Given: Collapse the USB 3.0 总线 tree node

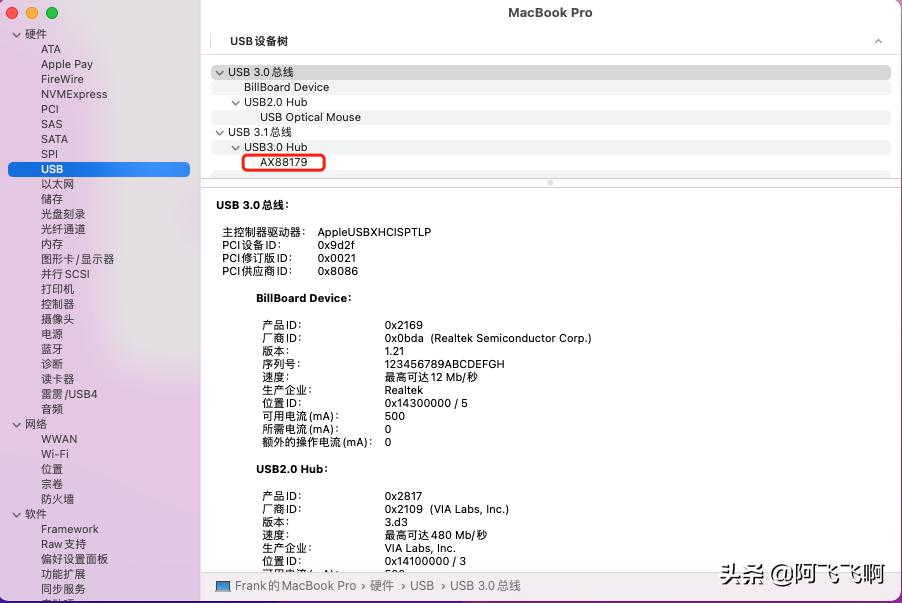Looking at the screenshot, I should tap(219, 72).
